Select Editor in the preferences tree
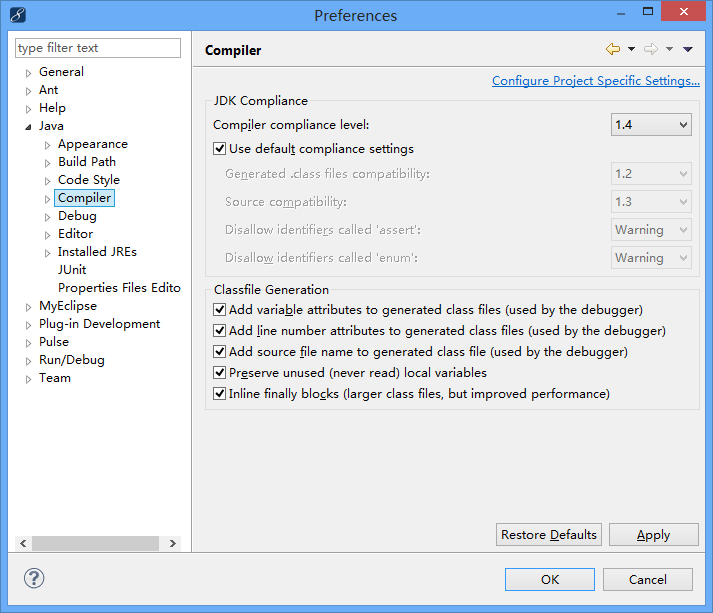 (75, 234)
